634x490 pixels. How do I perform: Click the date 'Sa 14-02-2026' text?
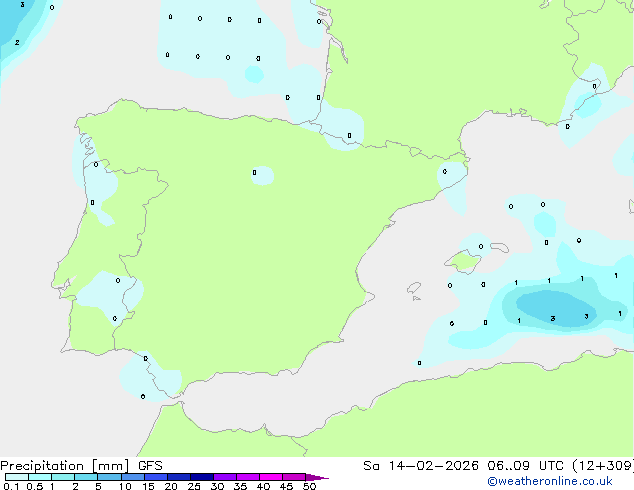[421, 466]
